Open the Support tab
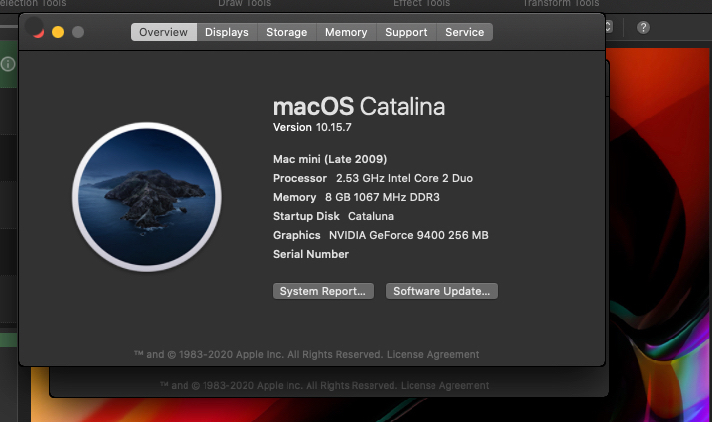The height and width of the screenshot is (422, 712). 406,32
